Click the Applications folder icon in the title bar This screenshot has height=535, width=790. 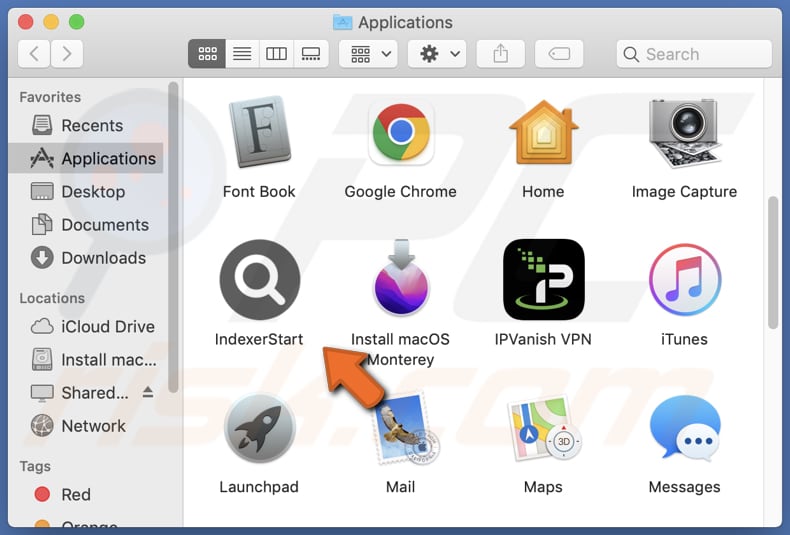[343, 22]
